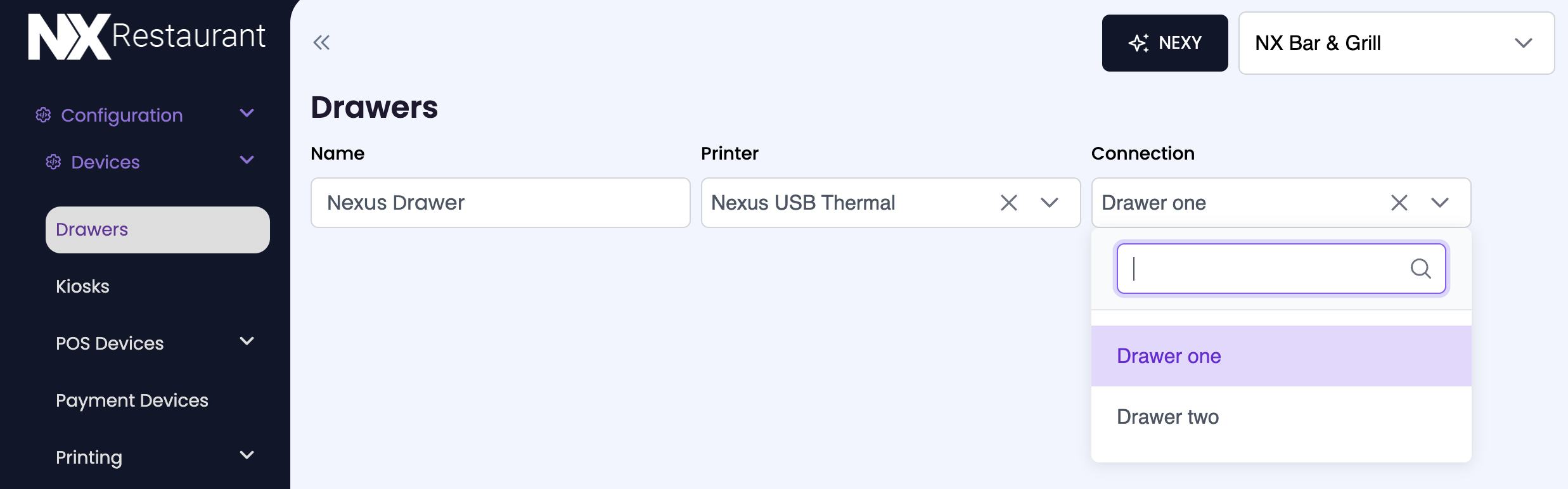
Task: Clear the Drawer one connection selection
Action: coord(1399,203)
